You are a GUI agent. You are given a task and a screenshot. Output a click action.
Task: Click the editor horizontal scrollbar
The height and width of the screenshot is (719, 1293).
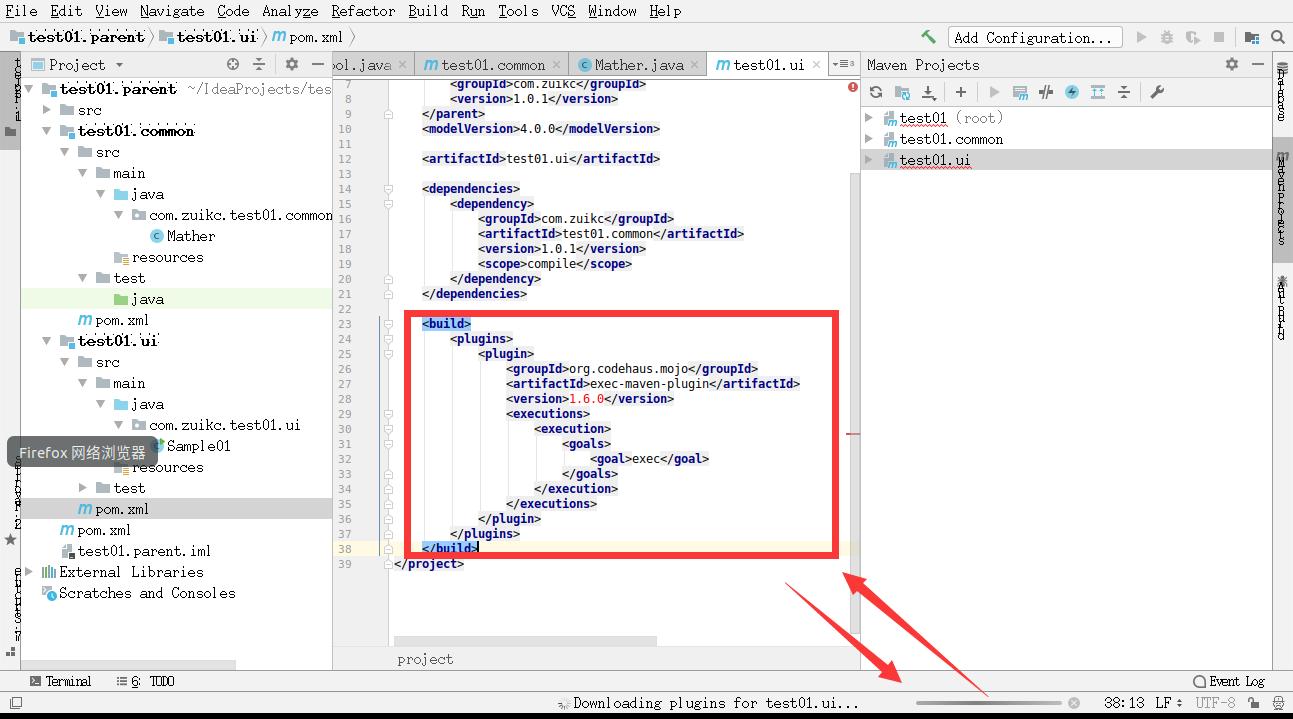(525, 641)
